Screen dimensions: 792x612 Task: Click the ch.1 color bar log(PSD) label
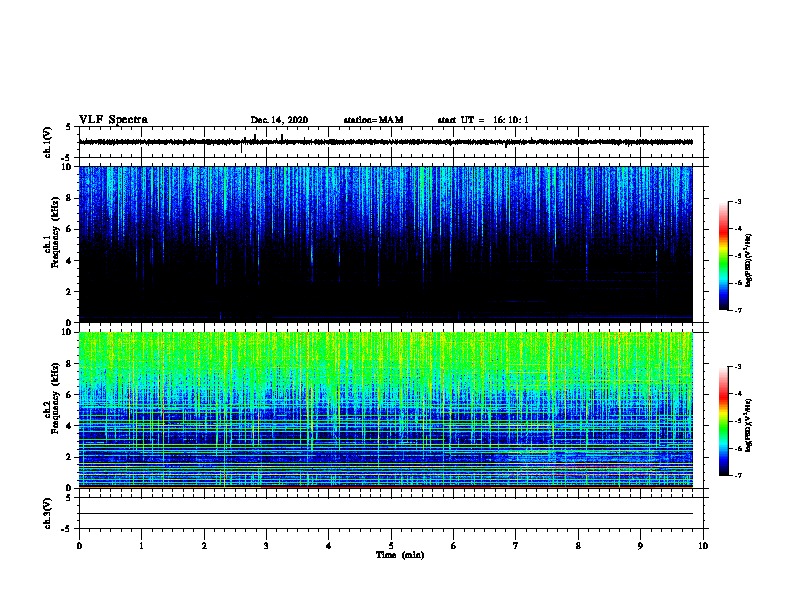[748, 260]
